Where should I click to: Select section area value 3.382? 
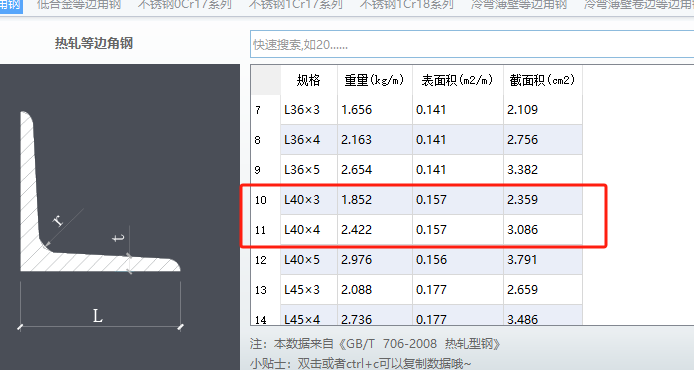coord(543,170)
